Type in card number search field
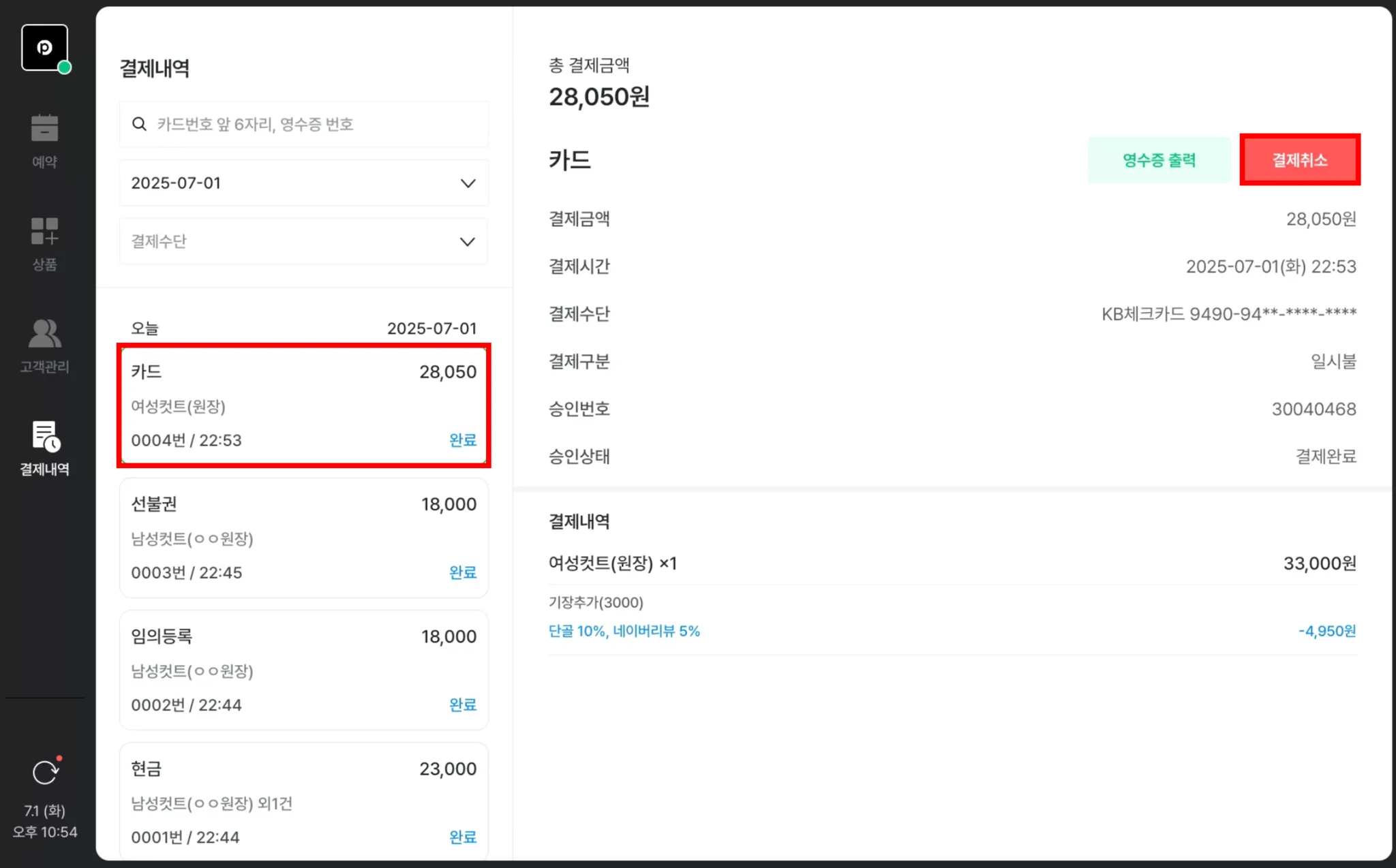The width and height of the screenshot is (1396, 868). click(314, 124)
